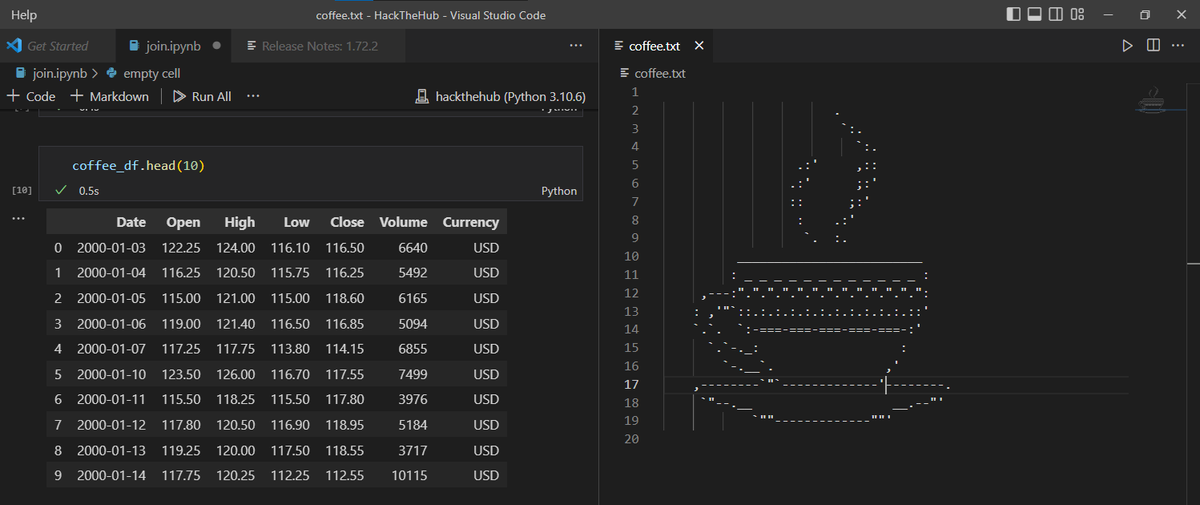The height and width of the screenshot is (505, 1200).
Task: Open notebook toolbar overflow next to Run All
Action: (253, 97)
